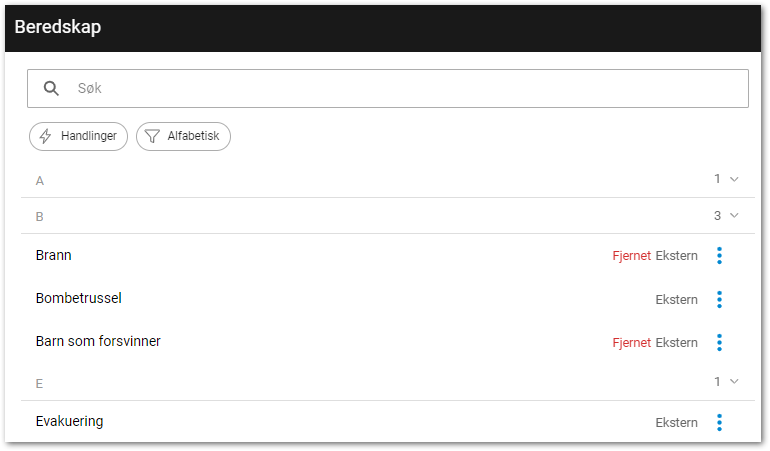
Task: Collapse the A group chevron
Action: click(x=734, y=179)
